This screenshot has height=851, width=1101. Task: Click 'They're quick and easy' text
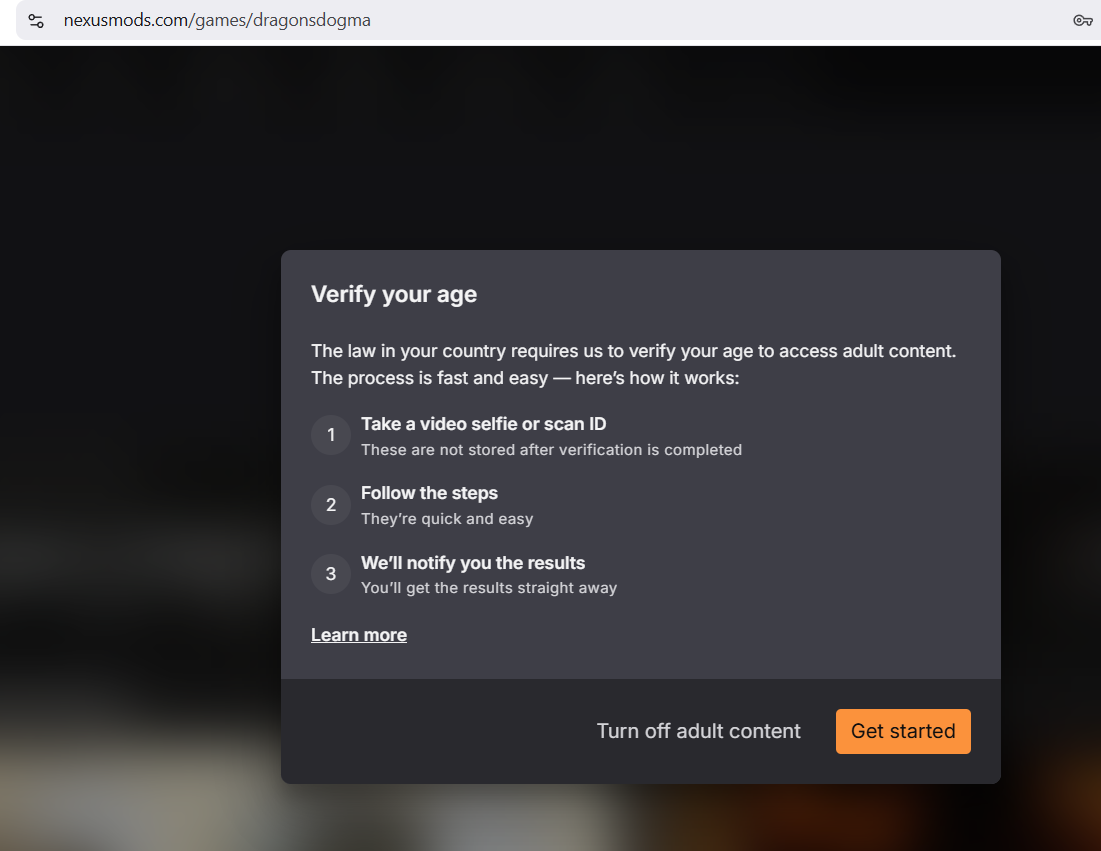pyautogui.click(x=447, y=519)
